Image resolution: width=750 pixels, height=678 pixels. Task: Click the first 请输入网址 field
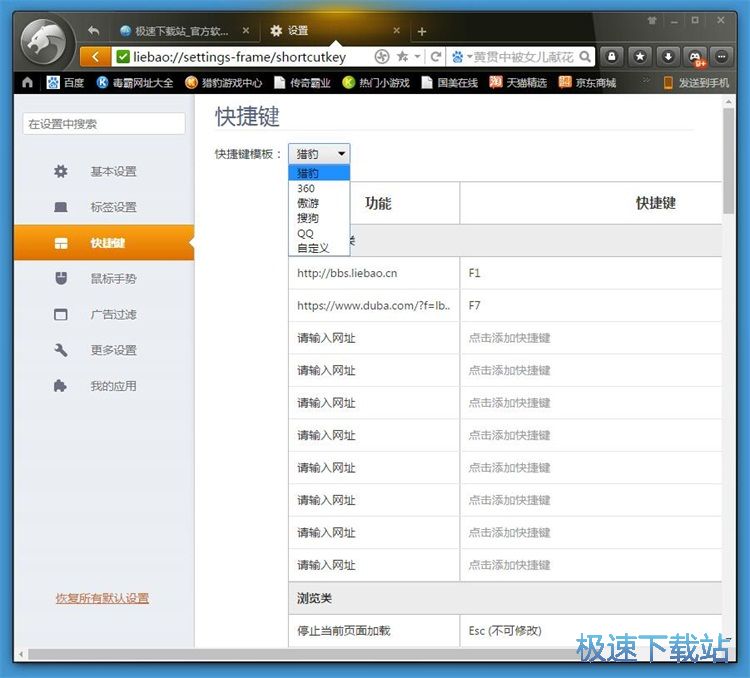click(374, 338)
